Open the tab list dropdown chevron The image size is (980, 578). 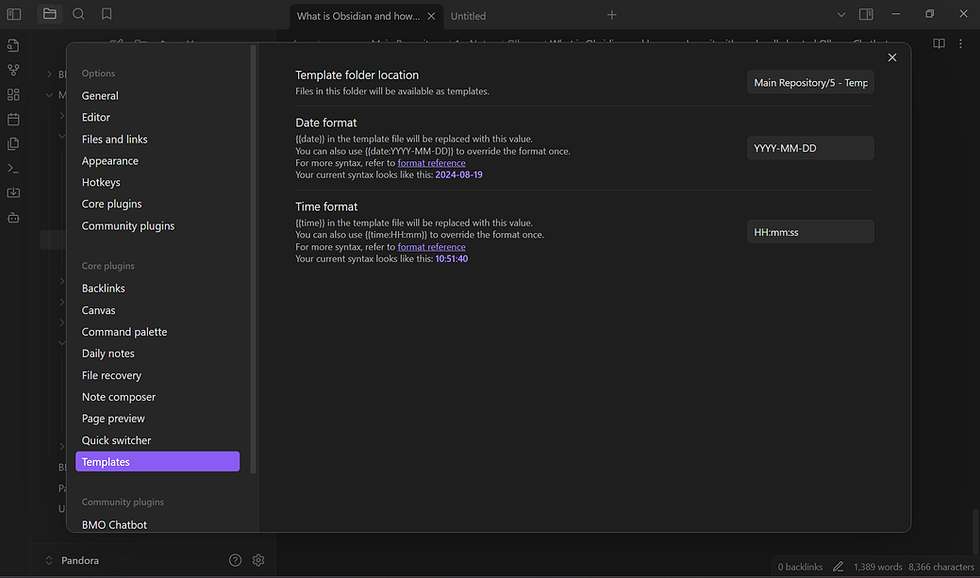point(841,14)
